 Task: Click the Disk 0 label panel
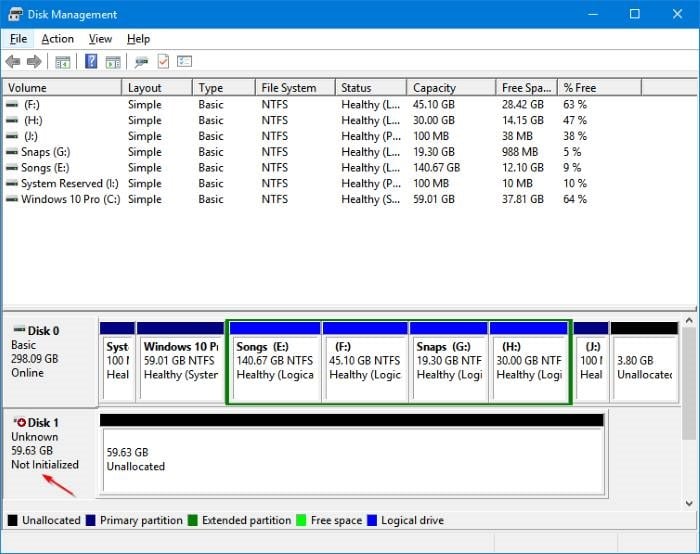point(50,361)
